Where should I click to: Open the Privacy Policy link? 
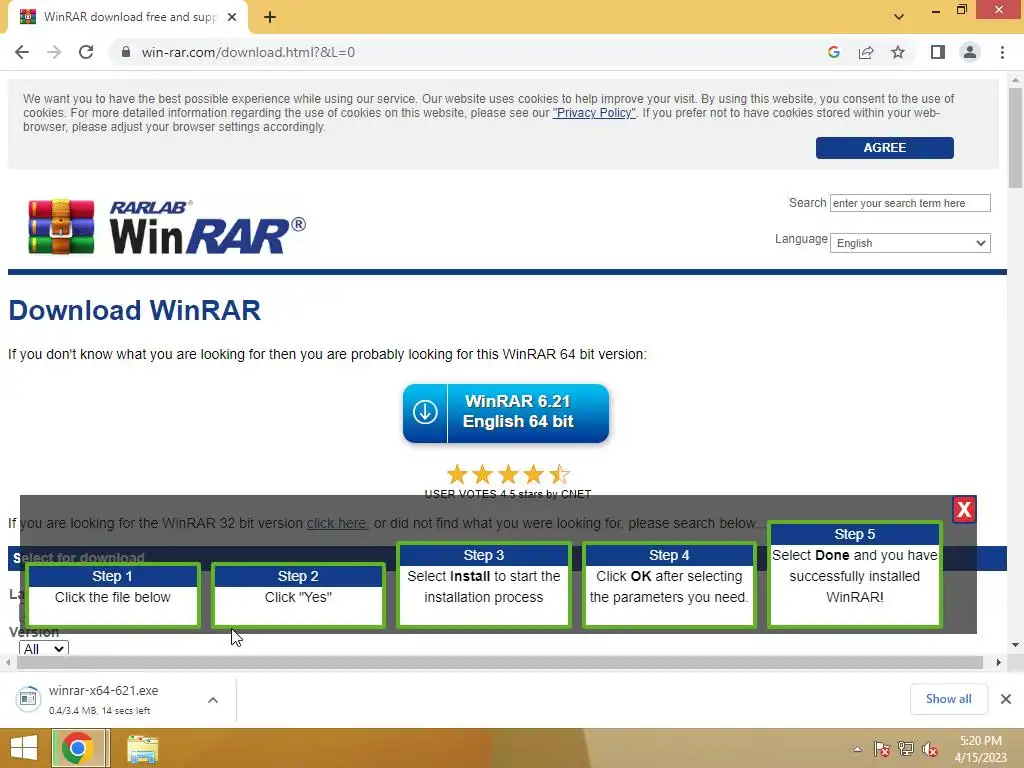(x=594, y=113)
